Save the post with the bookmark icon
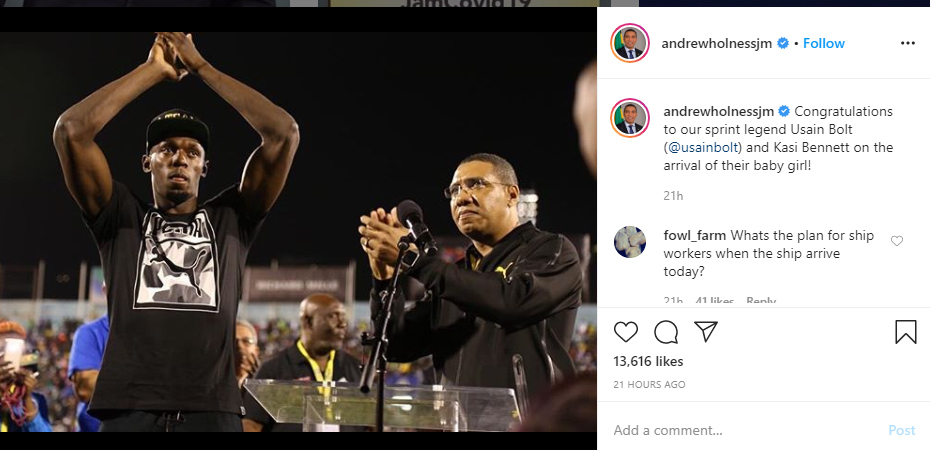The width and height of the screenshot is (930, 450). click(906, 332)
